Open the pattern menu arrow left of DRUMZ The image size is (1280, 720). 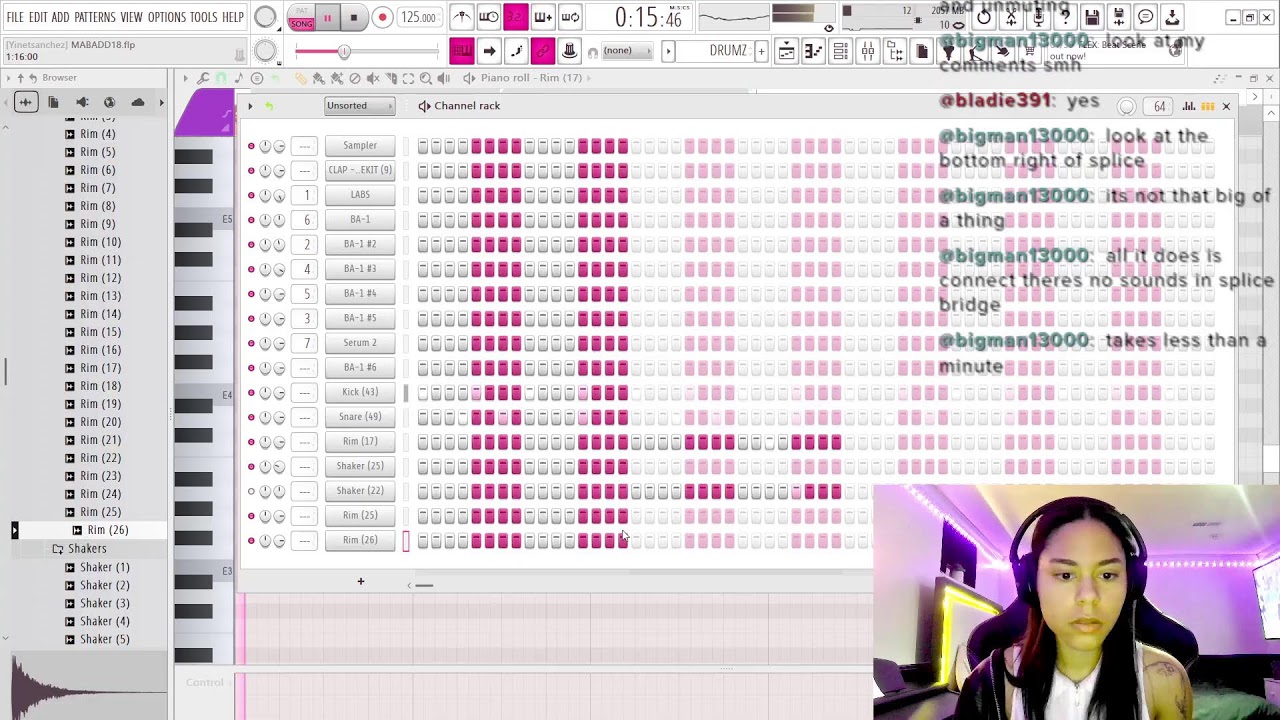point(668,51)
